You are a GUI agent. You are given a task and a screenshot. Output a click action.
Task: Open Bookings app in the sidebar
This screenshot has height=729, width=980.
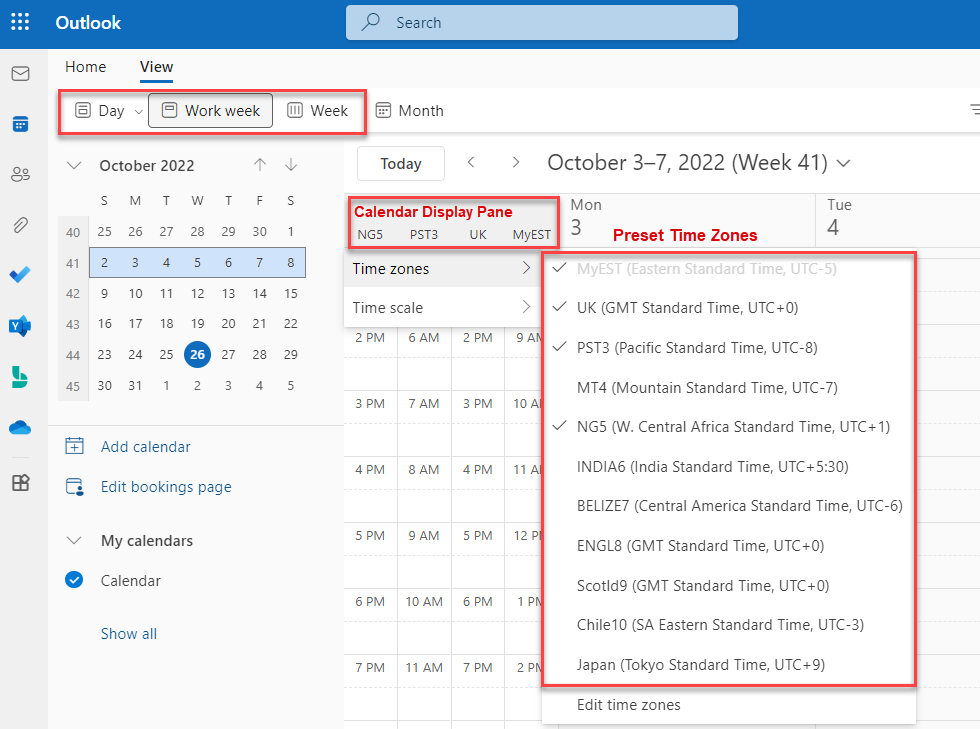click(x=20, y=377)
